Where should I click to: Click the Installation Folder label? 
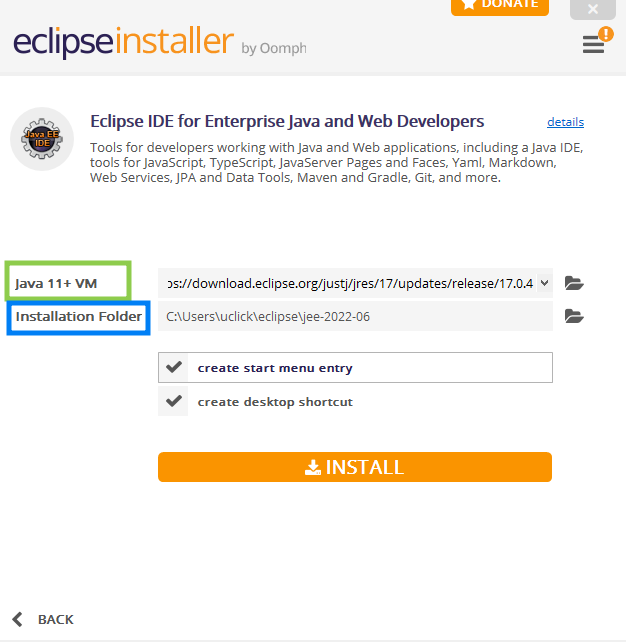click(79, 316)
